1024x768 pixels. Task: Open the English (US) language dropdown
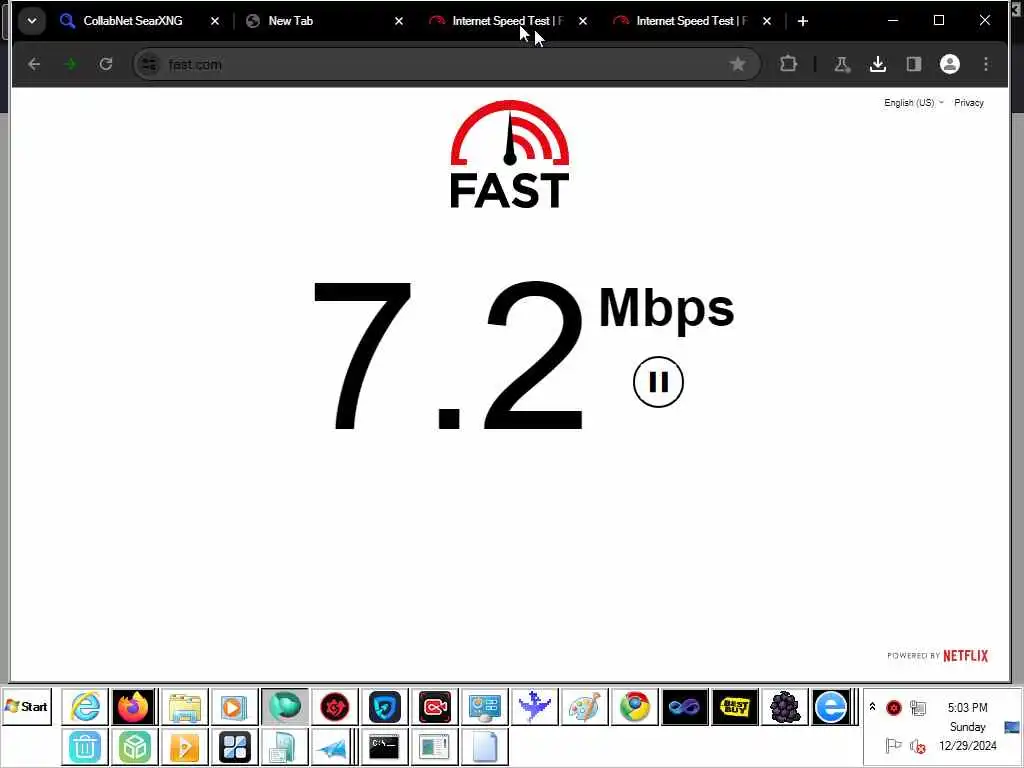913,103
